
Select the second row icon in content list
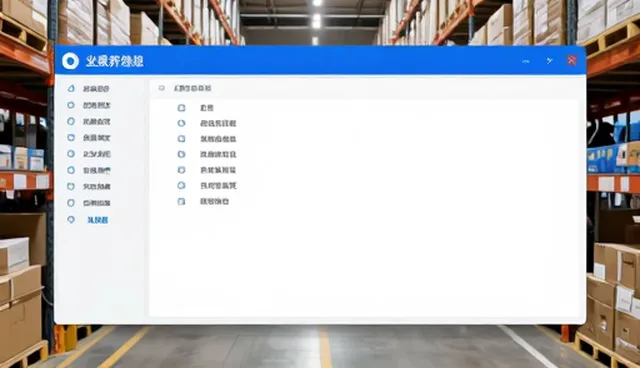[x=181, y=123]
